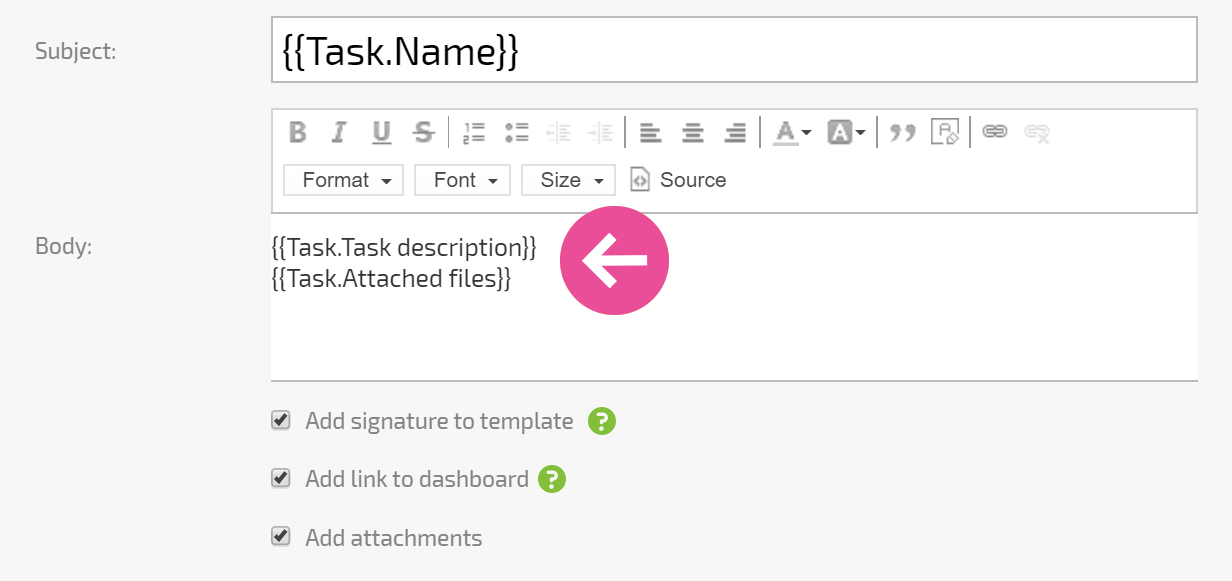Apply Underline formatting
This screenshot has width=1232, height=581.
click(381, 132)
